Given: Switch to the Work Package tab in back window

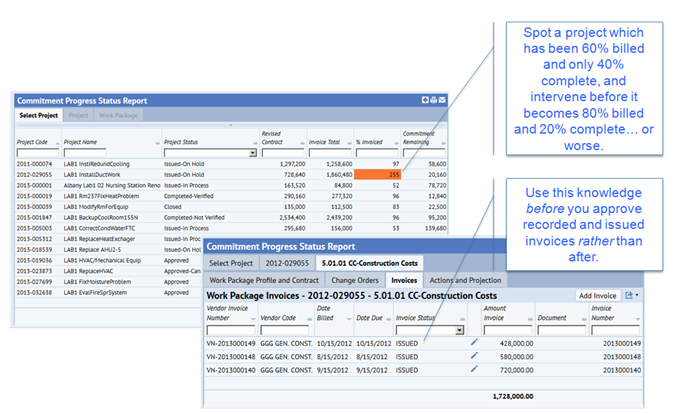Looking at the screenshot, I should [x=118, y=115].
